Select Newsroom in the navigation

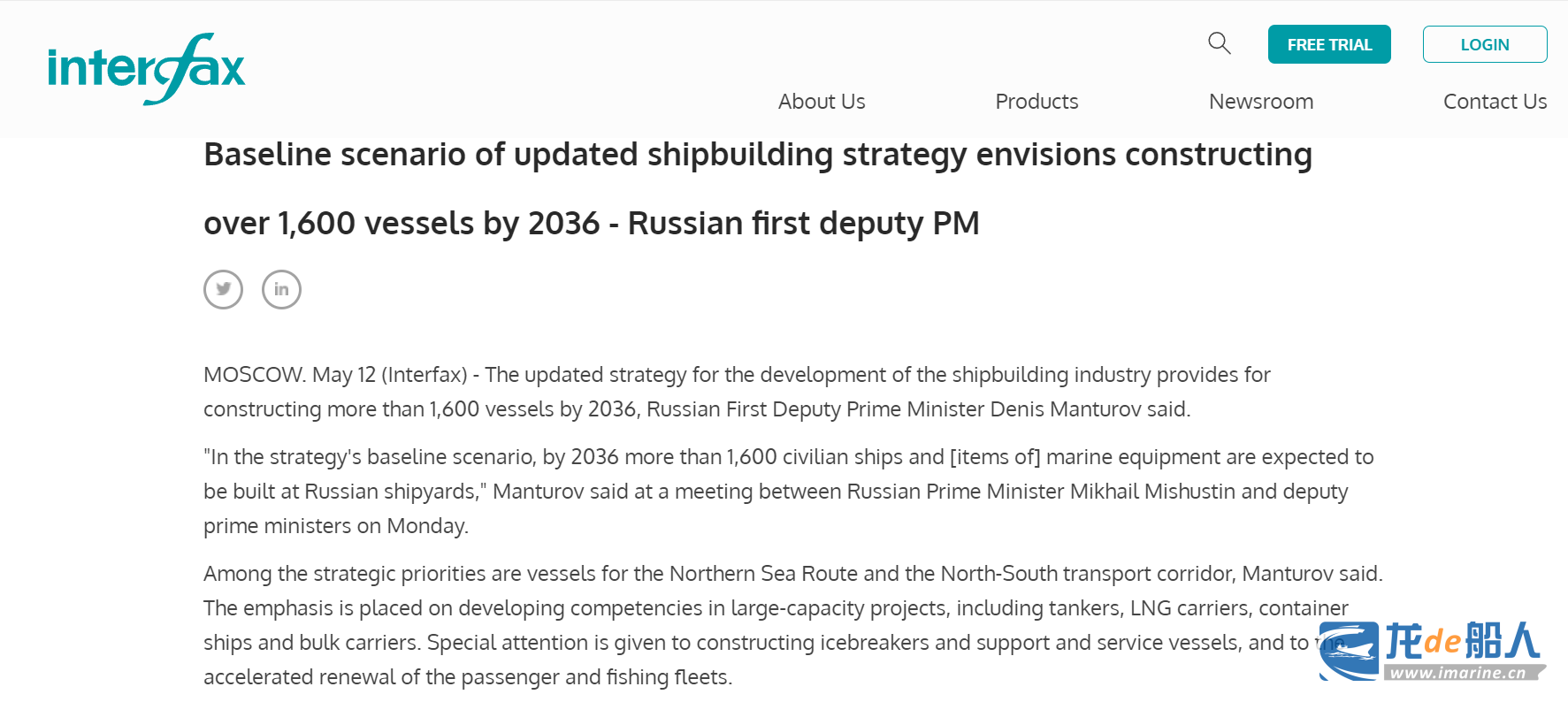tap(1261, 102)
